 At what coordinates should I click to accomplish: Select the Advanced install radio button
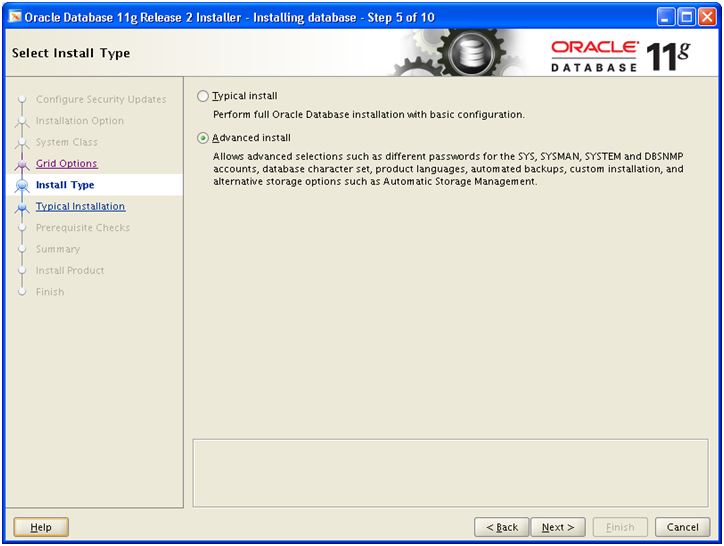[203, 138]
